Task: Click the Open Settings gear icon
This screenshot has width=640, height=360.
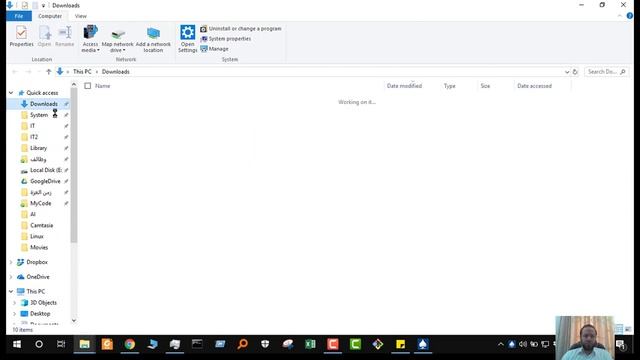Action: tap(188, 32)
